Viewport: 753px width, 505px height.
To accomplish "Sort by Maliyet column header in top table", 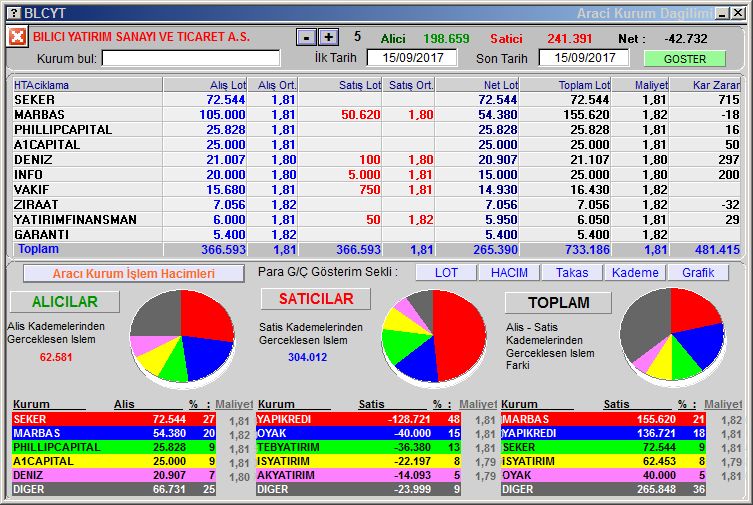I will click(x=641, y=85).
